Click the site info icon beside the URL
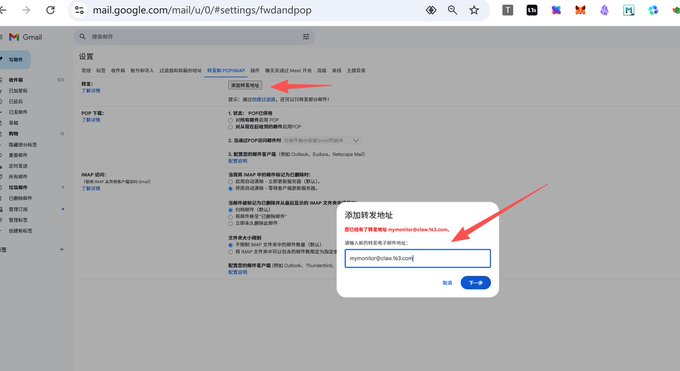This screenshot has height=371, width=680. tap(79, 10)
